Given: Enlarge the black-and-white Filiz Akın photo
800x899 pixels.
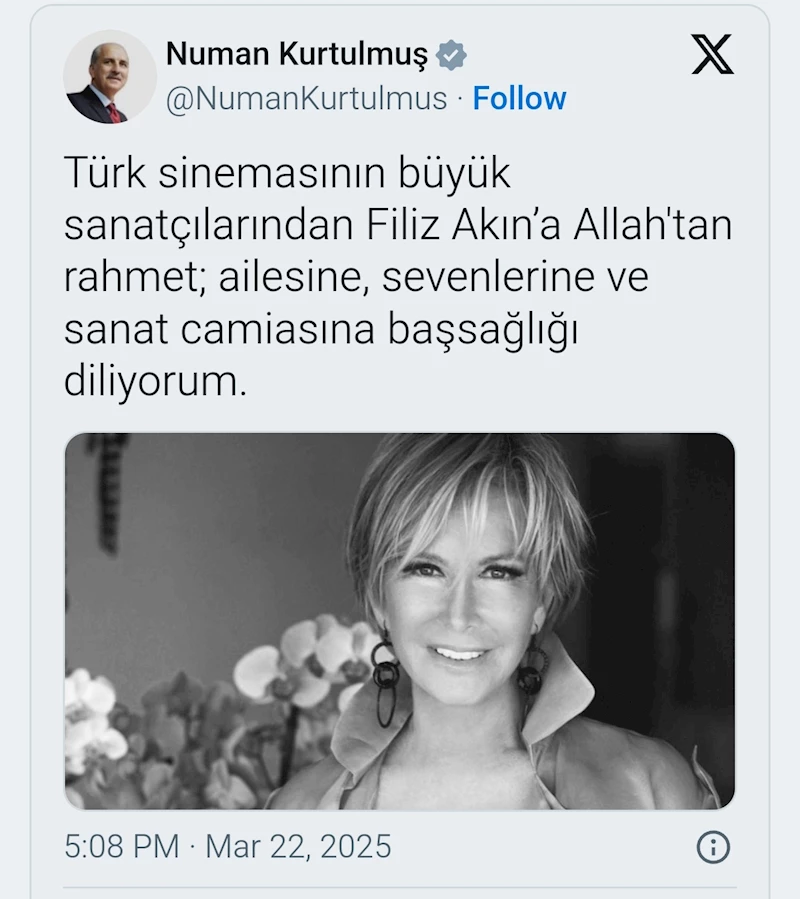Looking at the screenshot, I should [400, 622].
